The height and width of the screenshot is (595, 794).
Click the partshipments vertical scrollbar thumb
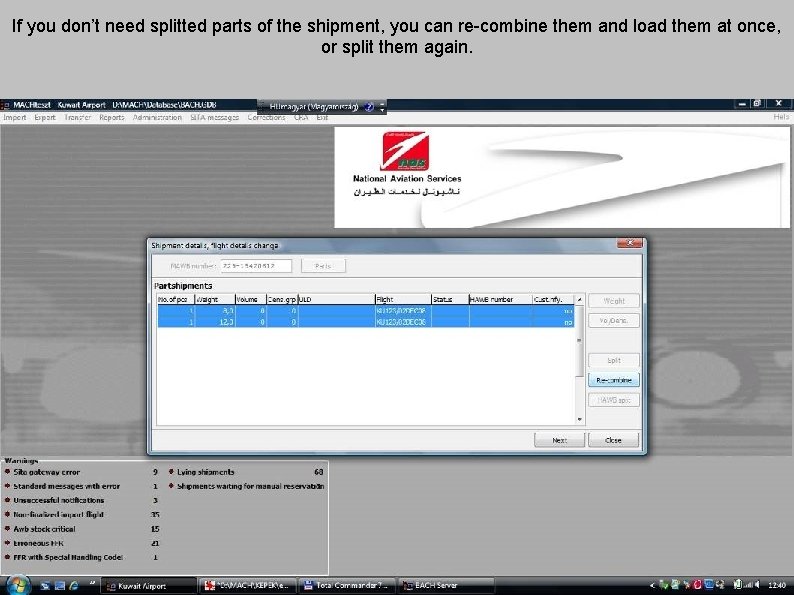point(580,340)
